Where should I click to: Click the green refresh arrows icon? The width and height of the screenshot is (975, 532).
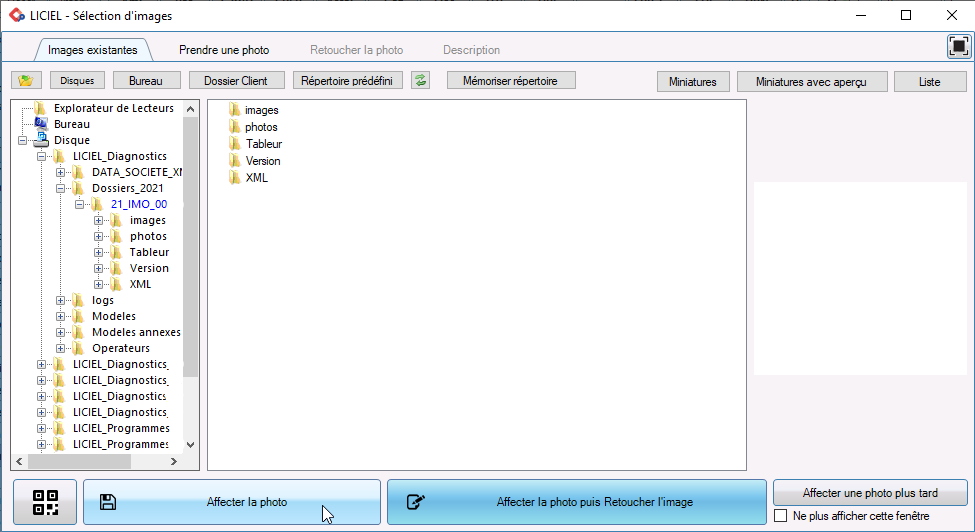[x=420, y=81]
